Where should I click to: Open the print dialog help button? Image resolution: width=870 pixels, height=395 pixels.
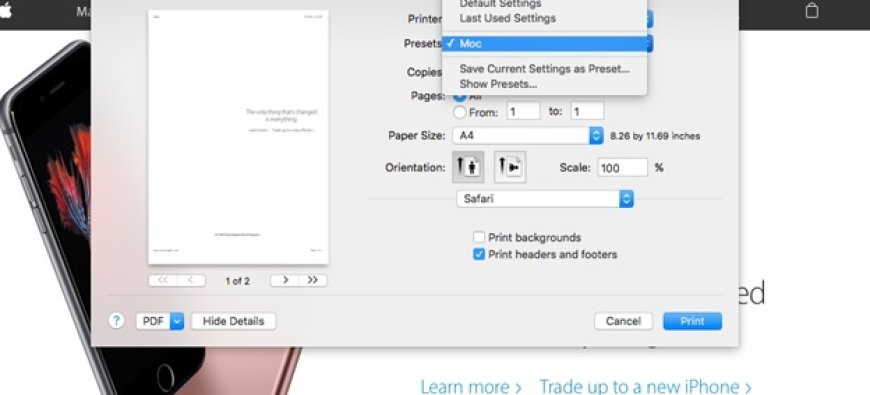(116, 321)
